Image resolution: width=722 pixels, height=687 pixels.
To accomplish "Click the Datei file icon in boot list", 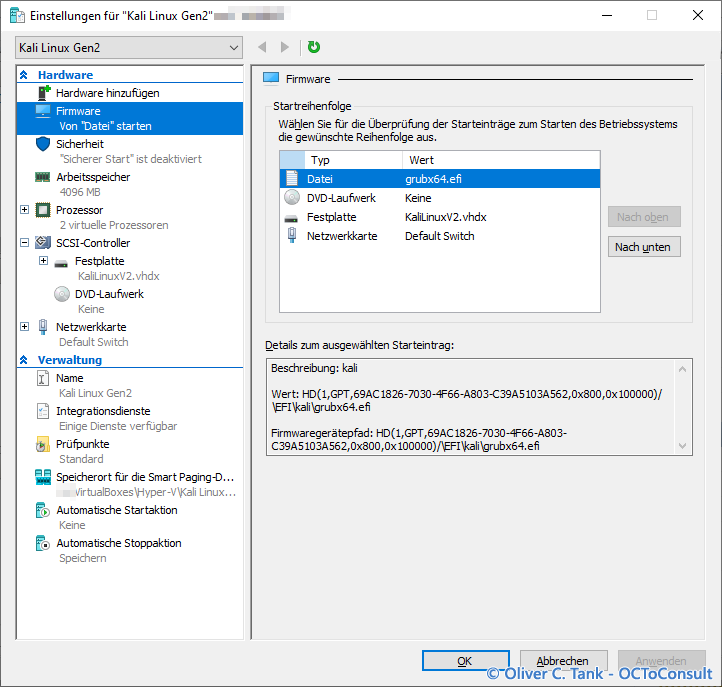I will pos(292,178).
